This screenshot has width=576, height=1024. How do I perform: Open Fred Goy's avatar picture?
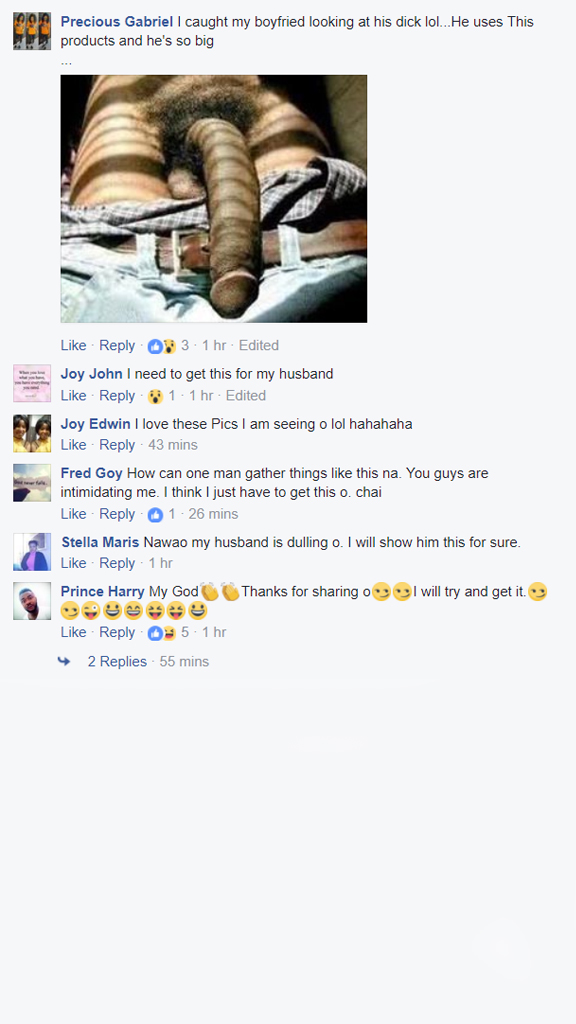pos(32,483)
